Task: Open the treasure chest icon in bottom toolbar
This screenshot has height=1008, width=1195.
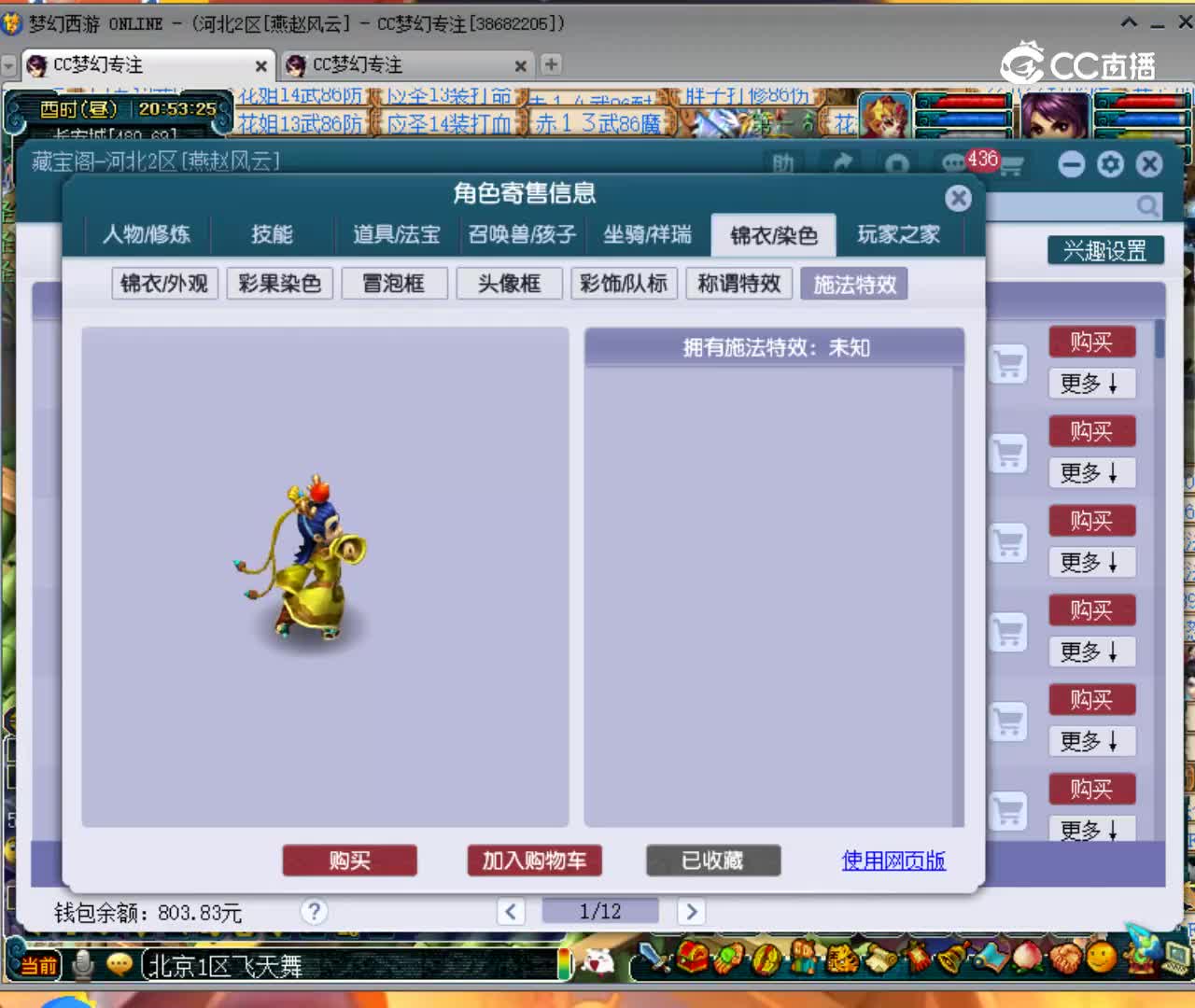Action: (x=692, y=959)
